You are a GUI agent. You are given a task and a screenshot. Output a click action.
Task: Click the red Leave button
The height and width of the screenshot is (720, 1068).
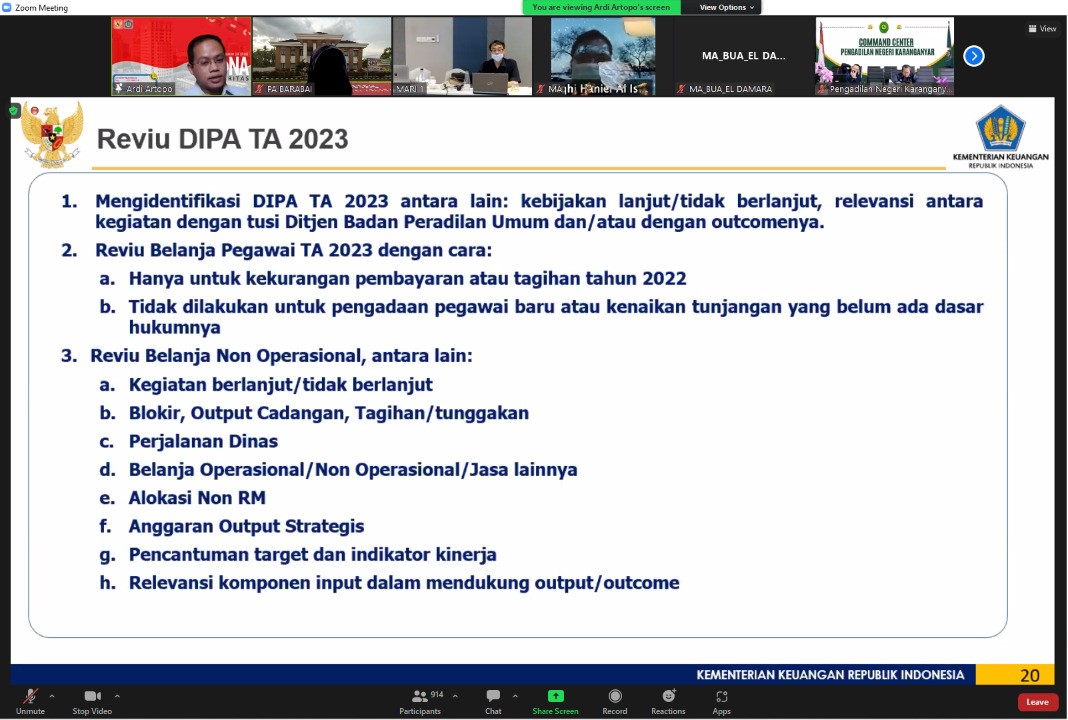point(1037,702)
